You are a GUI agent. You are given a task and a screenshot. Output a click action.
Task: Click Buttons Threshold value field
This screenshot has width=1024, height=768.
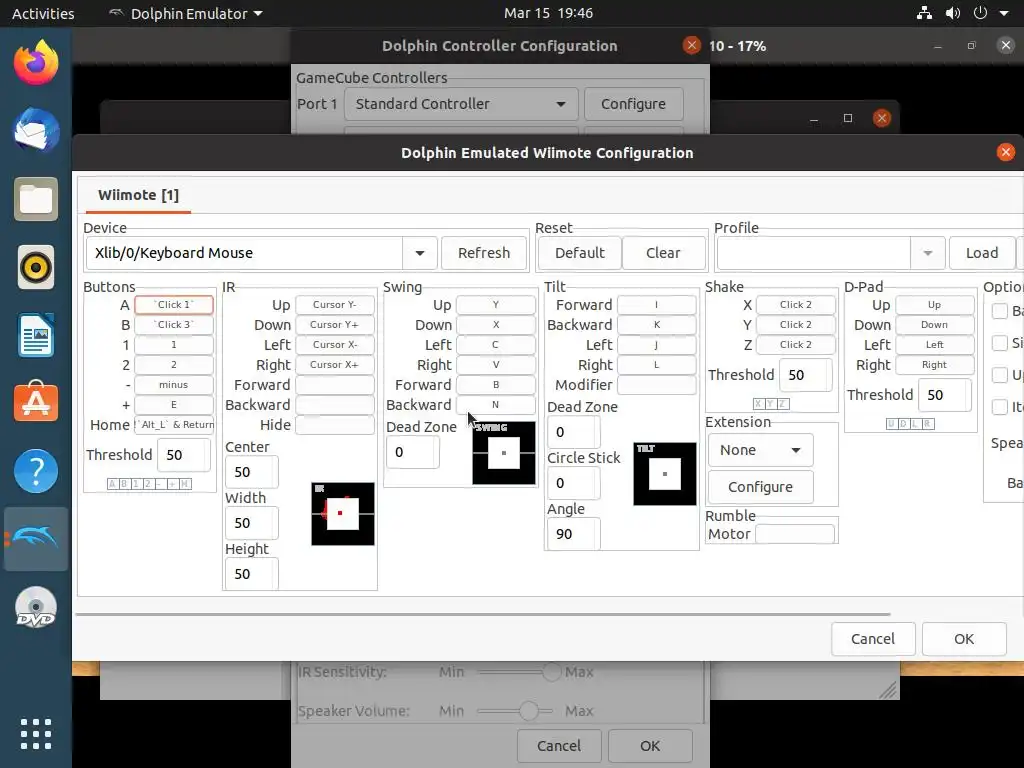coord(184,455)
